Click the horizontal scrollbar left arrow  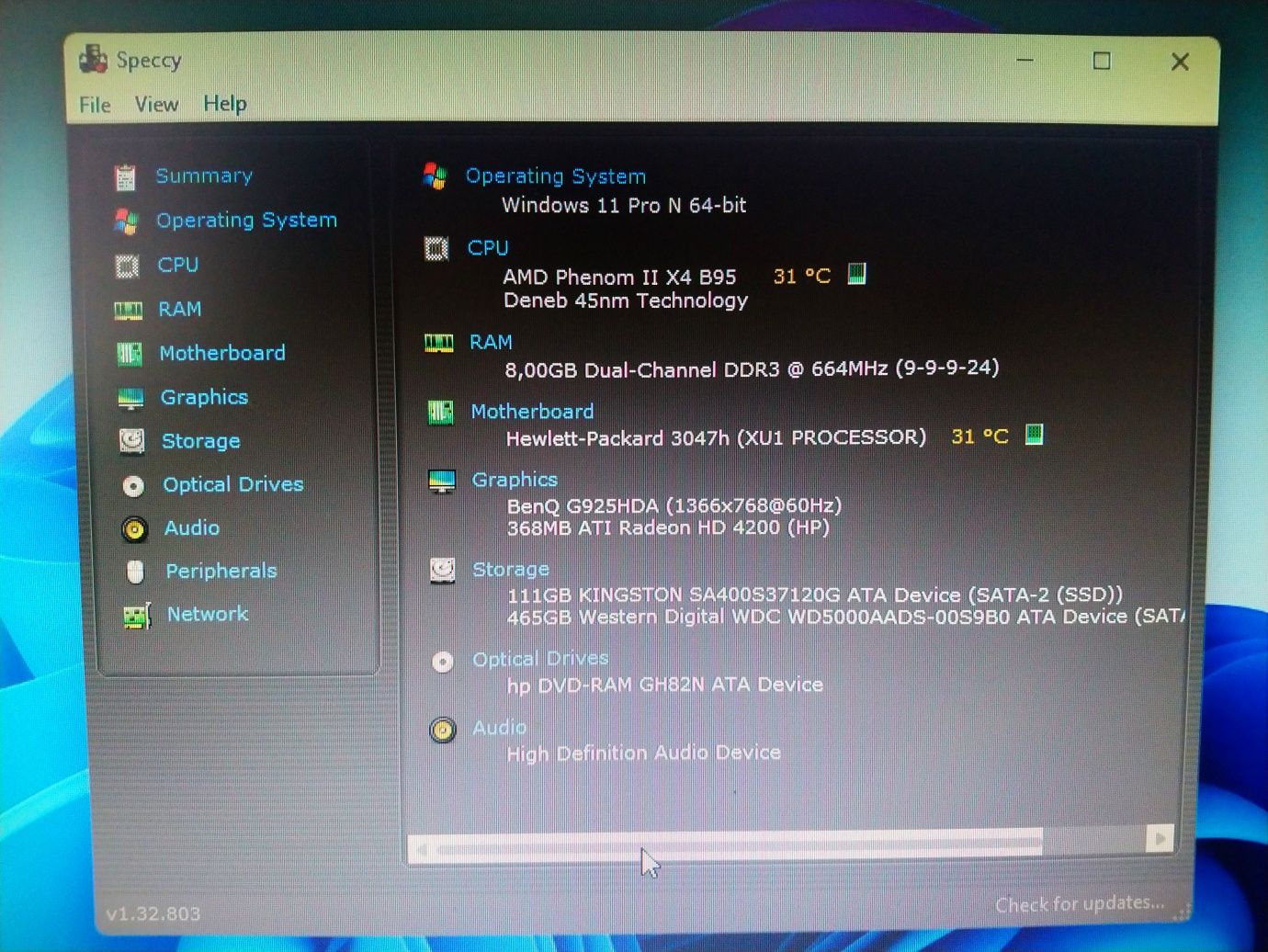[x=422, y=850]
